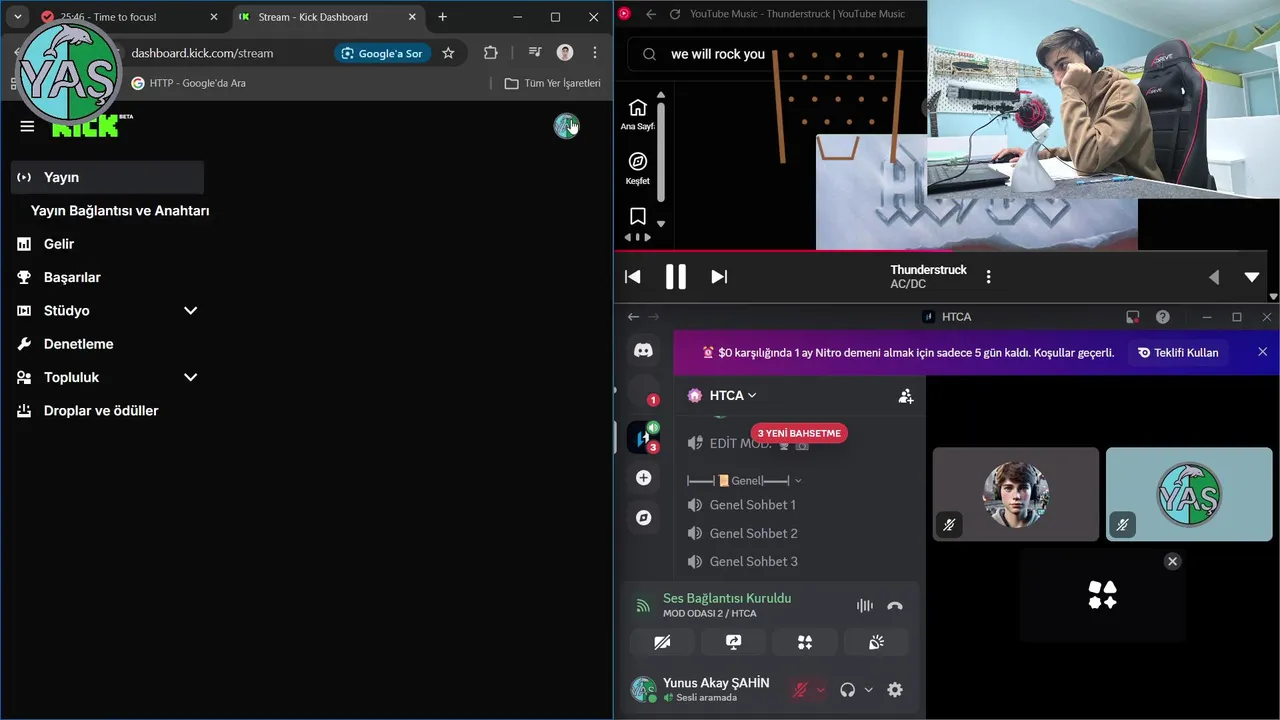
Task: Toggle Discord noise suppression
Action: 865,606
